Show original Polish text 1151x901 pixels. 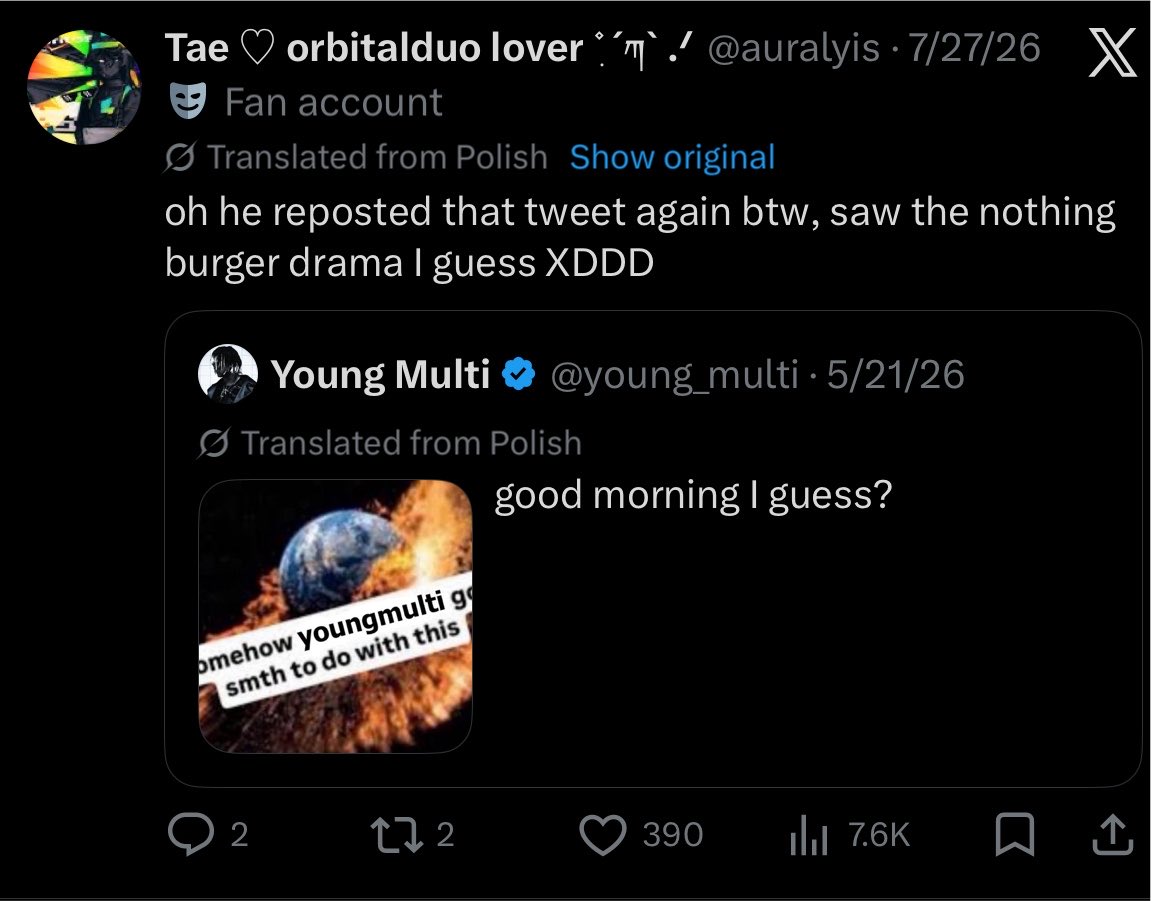click(672, 157)
